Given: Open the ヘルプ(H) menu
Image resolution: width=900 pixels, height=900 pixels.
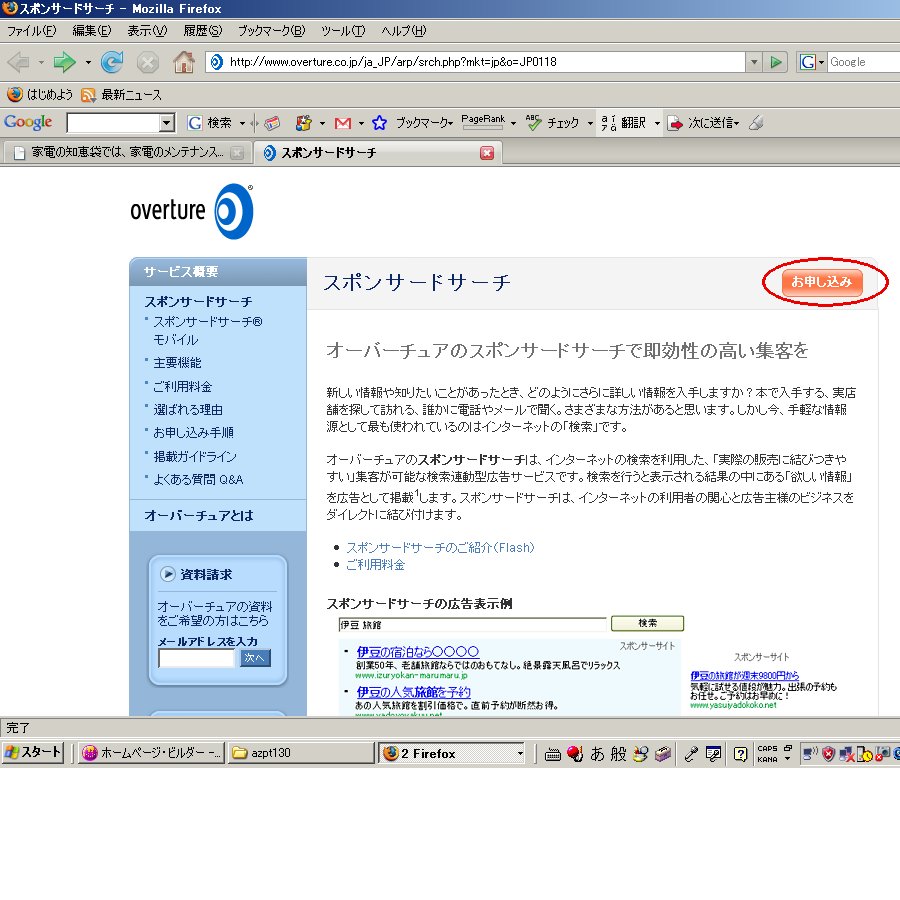Looking at the screenshot, I should coord(404,31).
